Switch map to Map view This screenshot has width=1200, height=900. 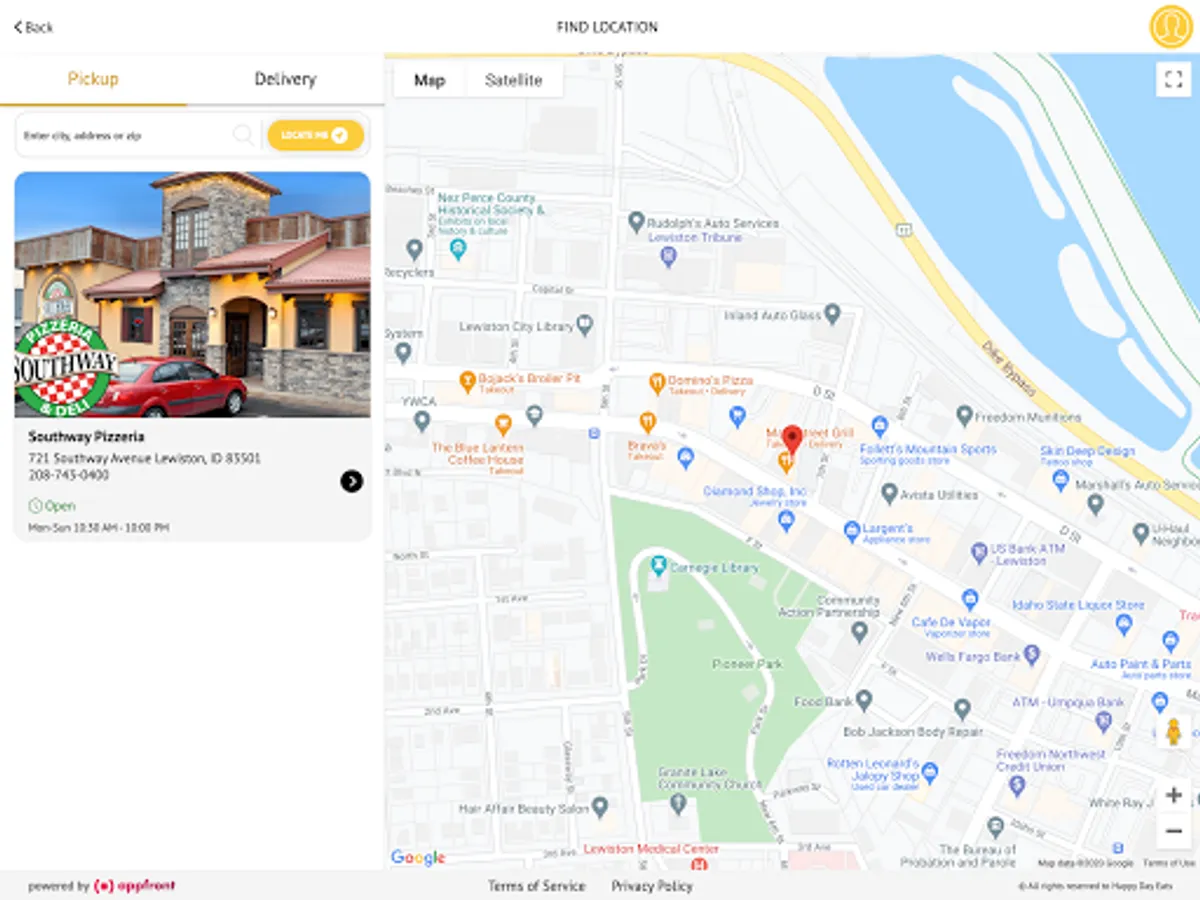430,80
